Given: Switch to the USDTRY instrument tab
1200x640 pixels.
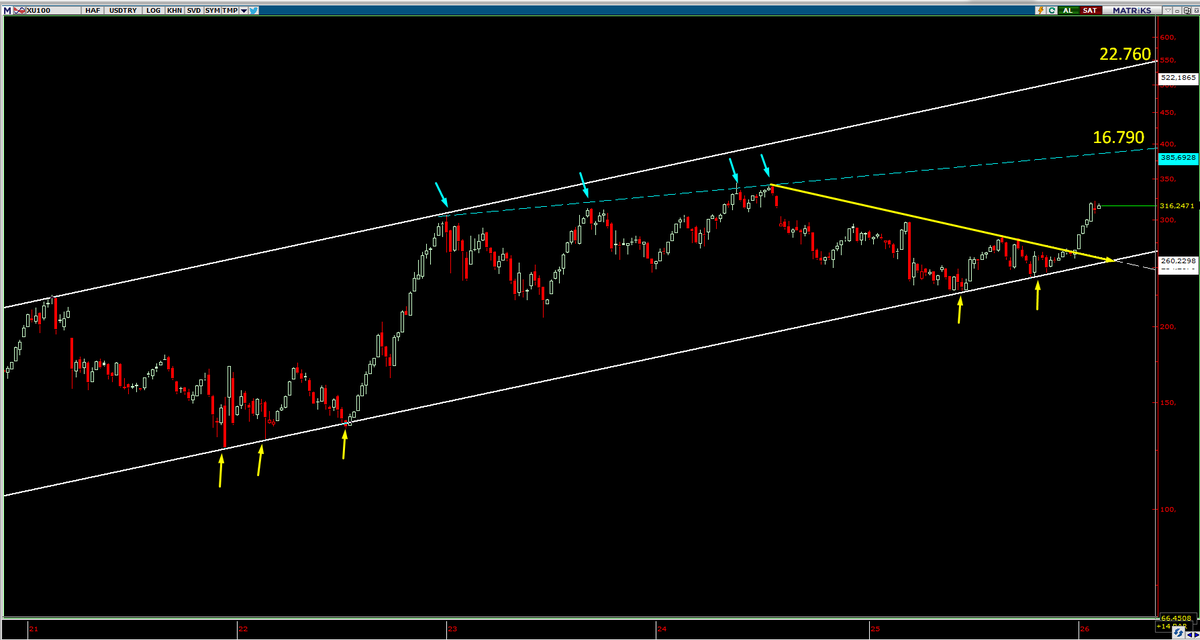Looking at the screenshot, I should click(x=122, y=9).
